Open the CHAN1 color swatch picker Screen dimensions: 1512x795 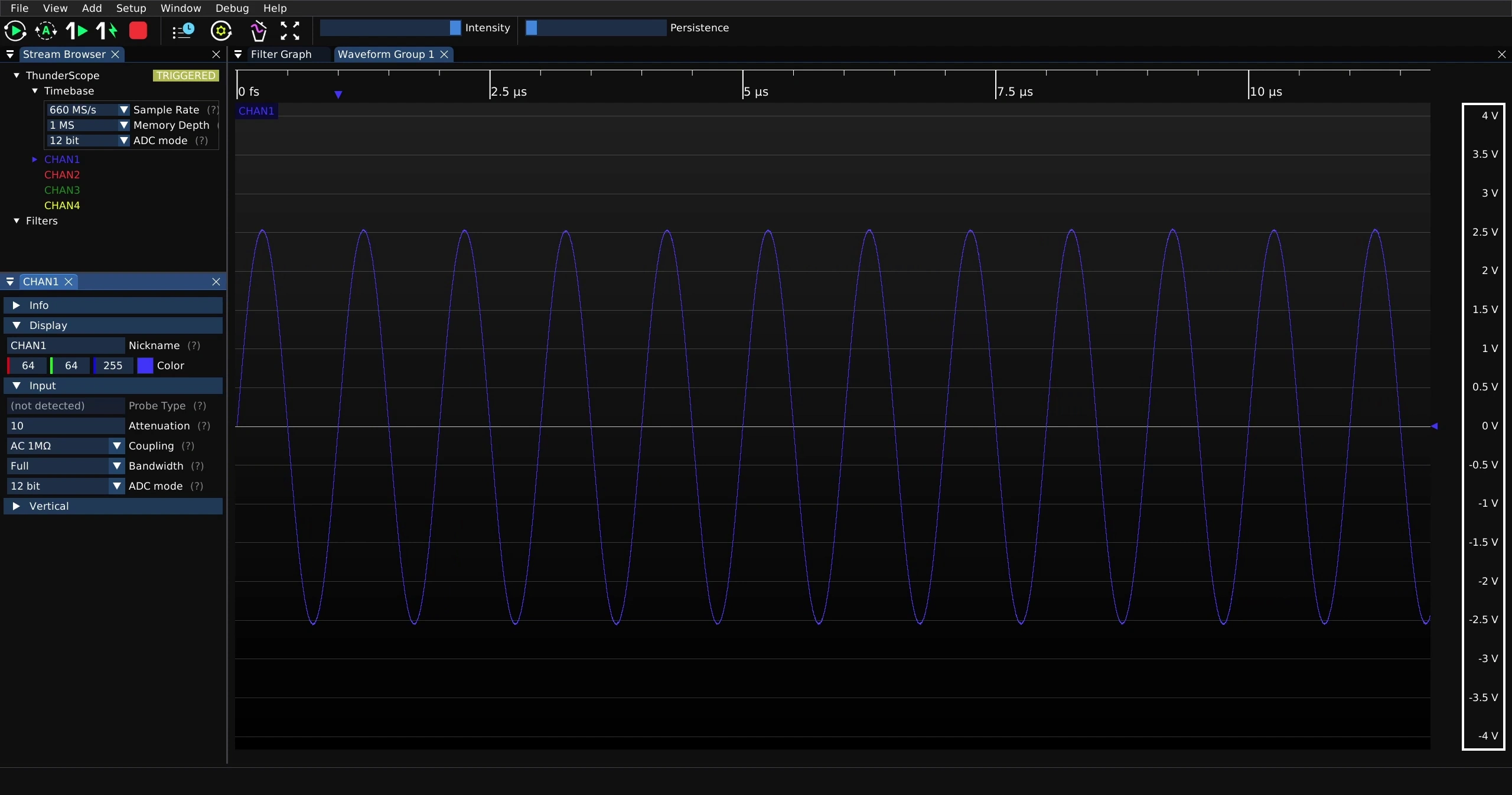(145, 366)
